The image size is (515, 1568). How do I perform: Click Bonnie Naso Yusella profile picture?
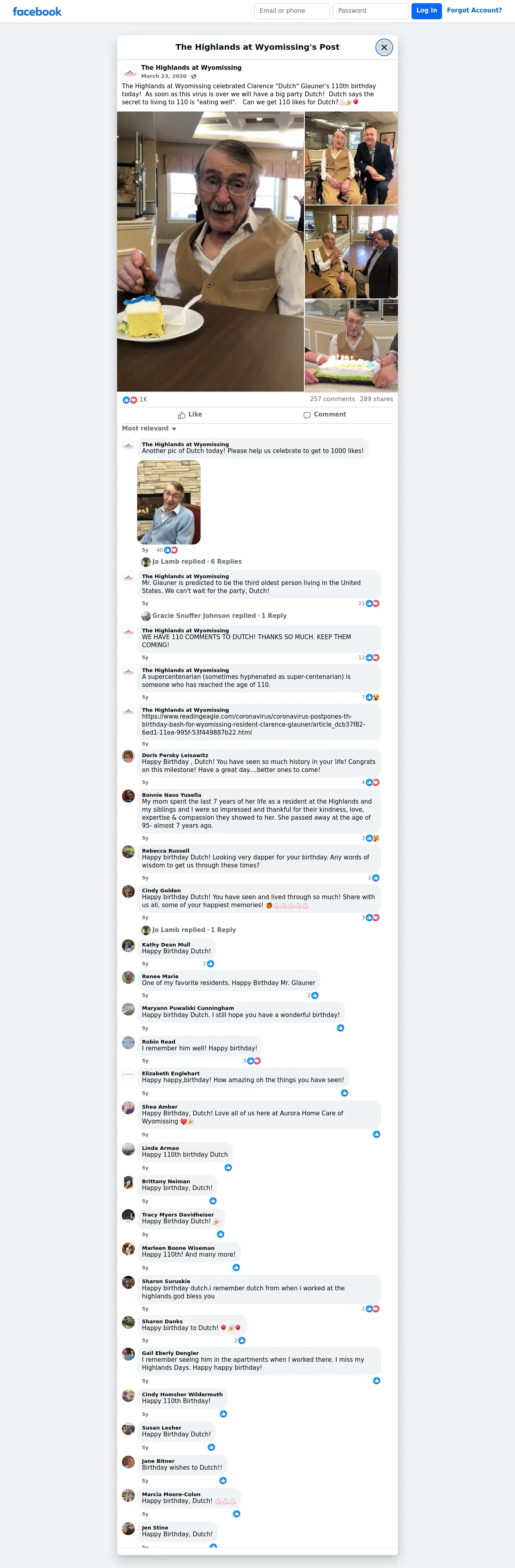pos(128,796)
